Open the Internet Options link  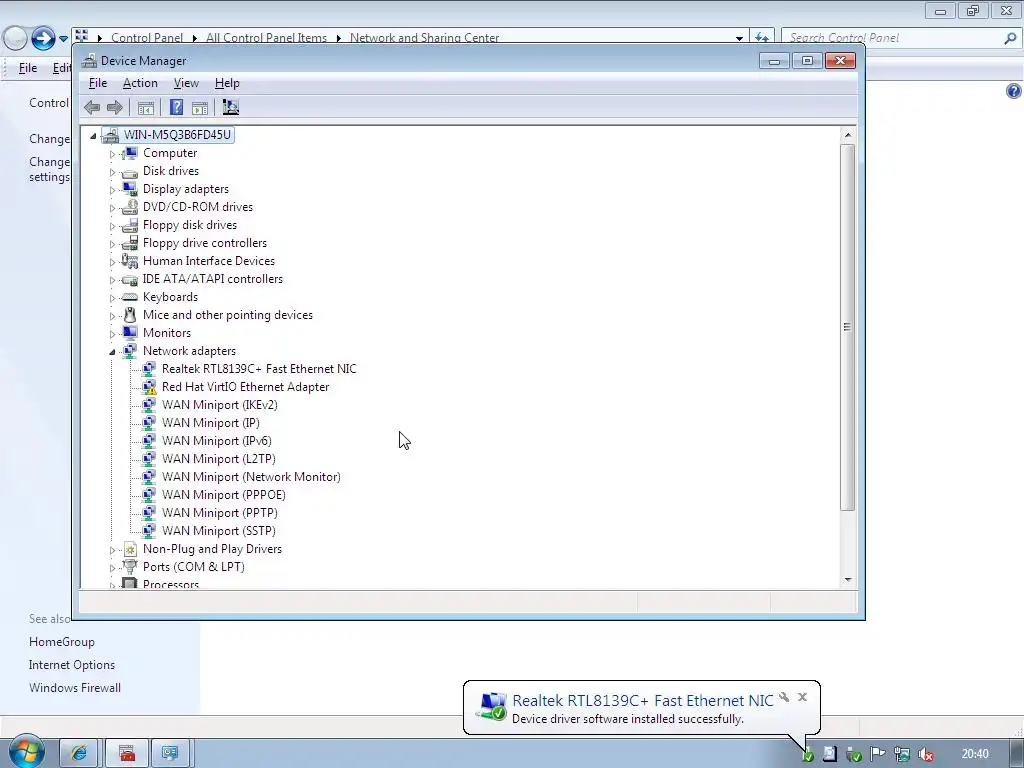coord(72,665)
